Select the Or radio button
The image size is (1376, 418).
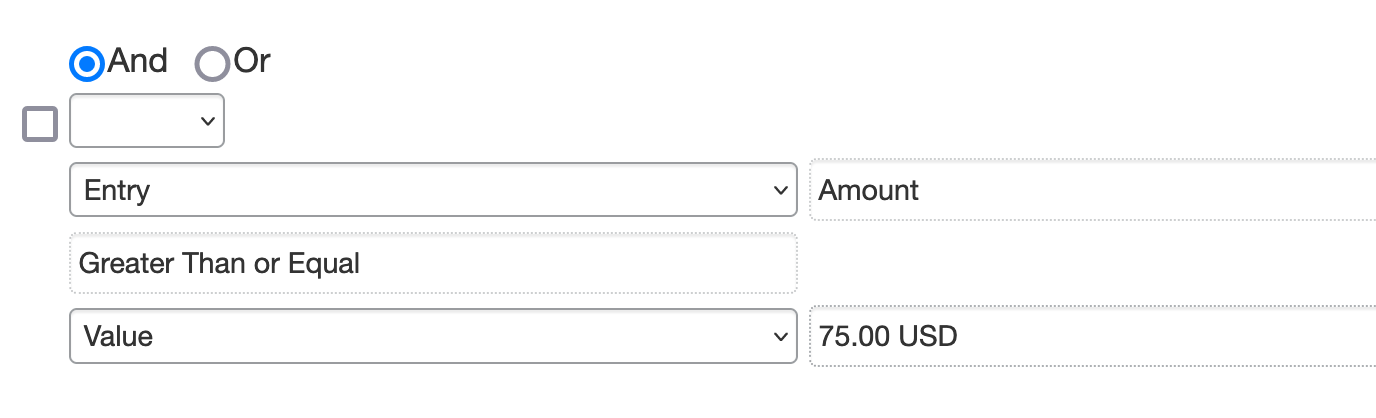[x=212, y=64]
